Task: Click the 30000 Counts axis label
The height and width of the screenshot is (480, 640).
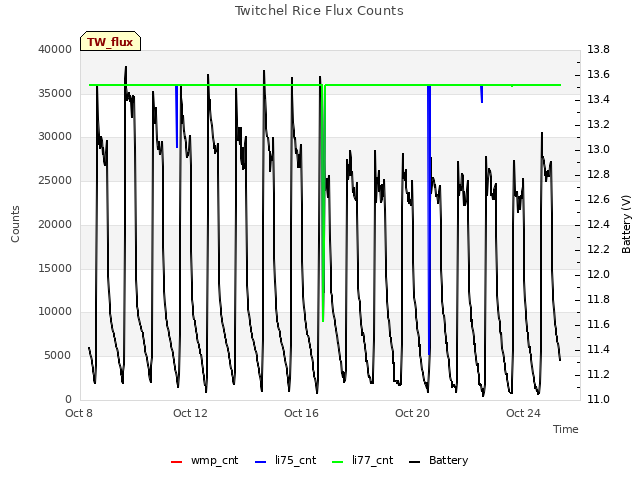Action: coord(55,136)
